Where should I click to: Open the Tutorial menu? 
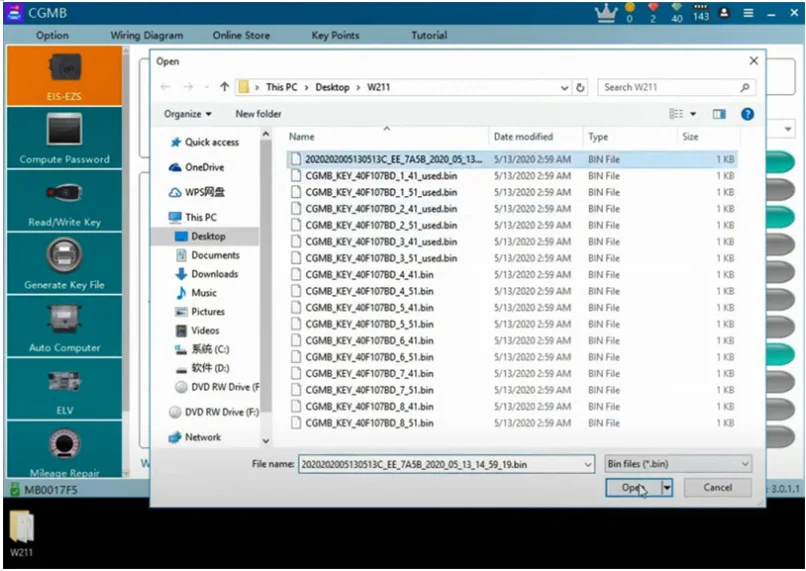click(x=429, y=35)
